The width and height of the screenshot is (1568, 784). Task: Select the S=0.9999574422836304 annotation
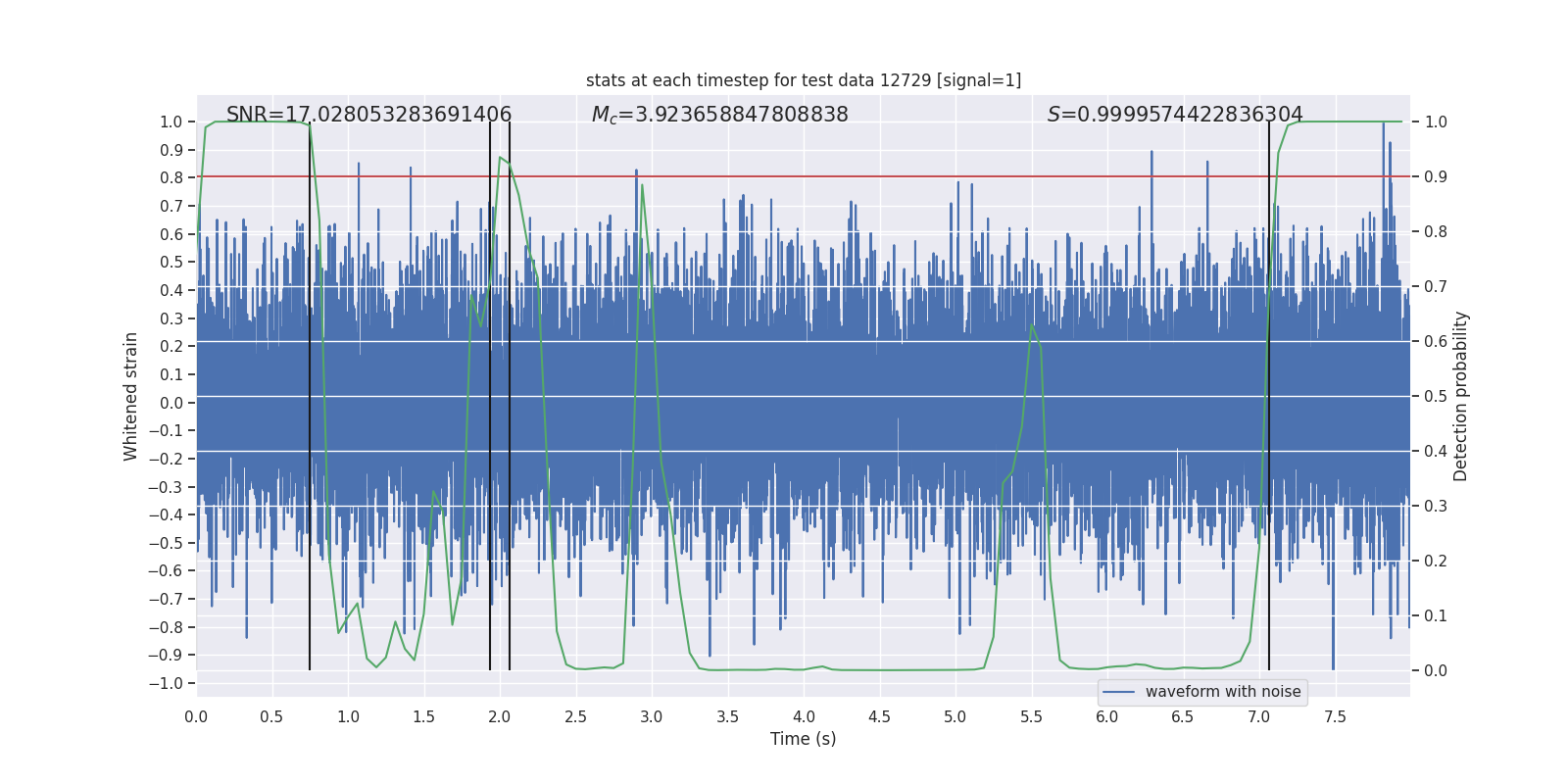(x=1175, y=115)
